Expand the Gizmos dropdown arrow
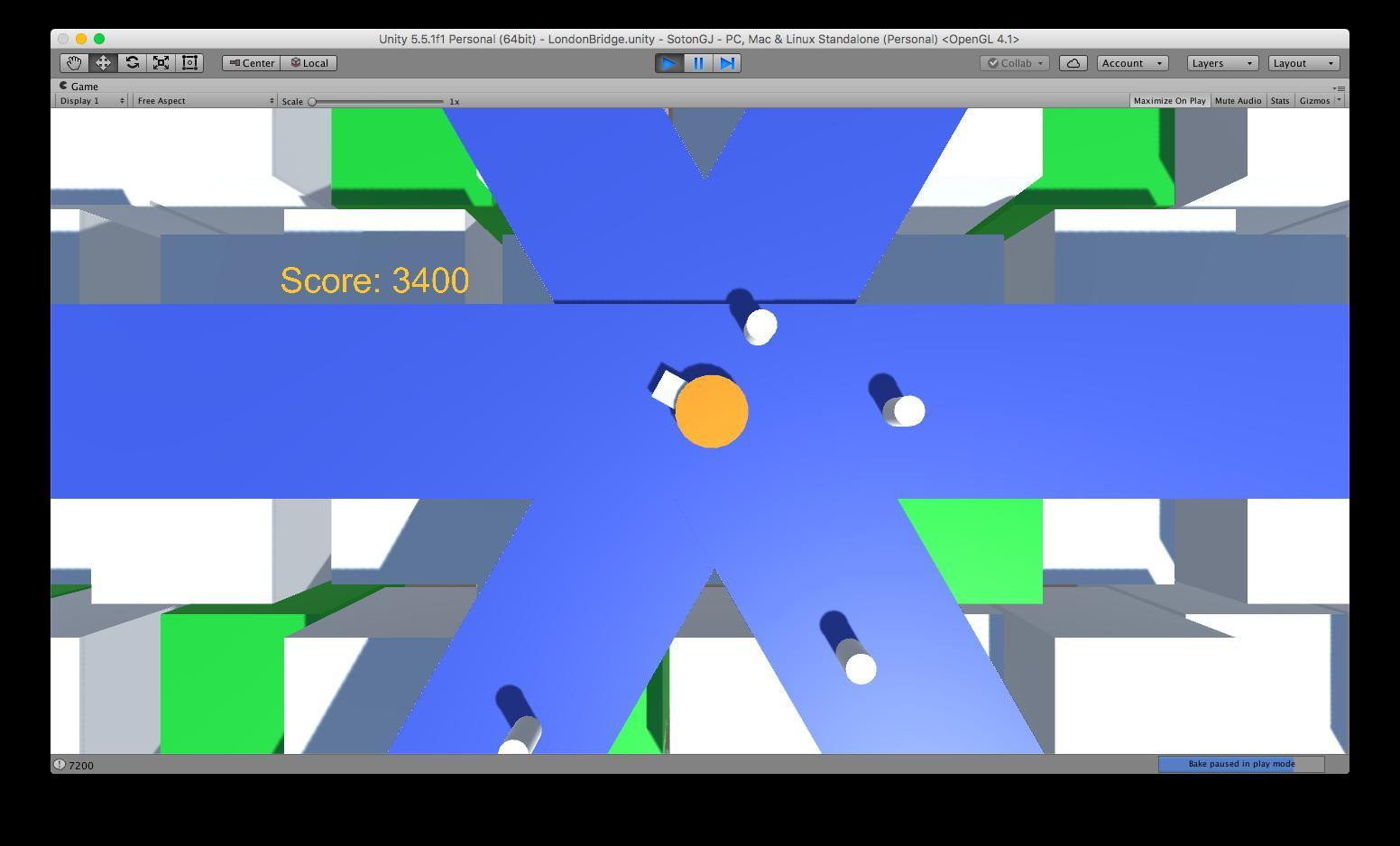 point(1339,101)
